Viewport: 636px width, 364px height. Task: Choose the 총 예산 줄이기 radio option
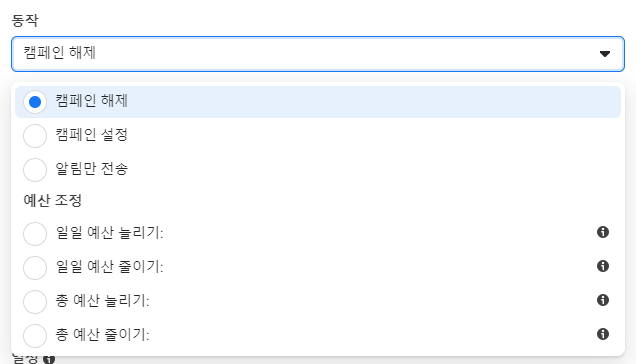pos(35,336)
